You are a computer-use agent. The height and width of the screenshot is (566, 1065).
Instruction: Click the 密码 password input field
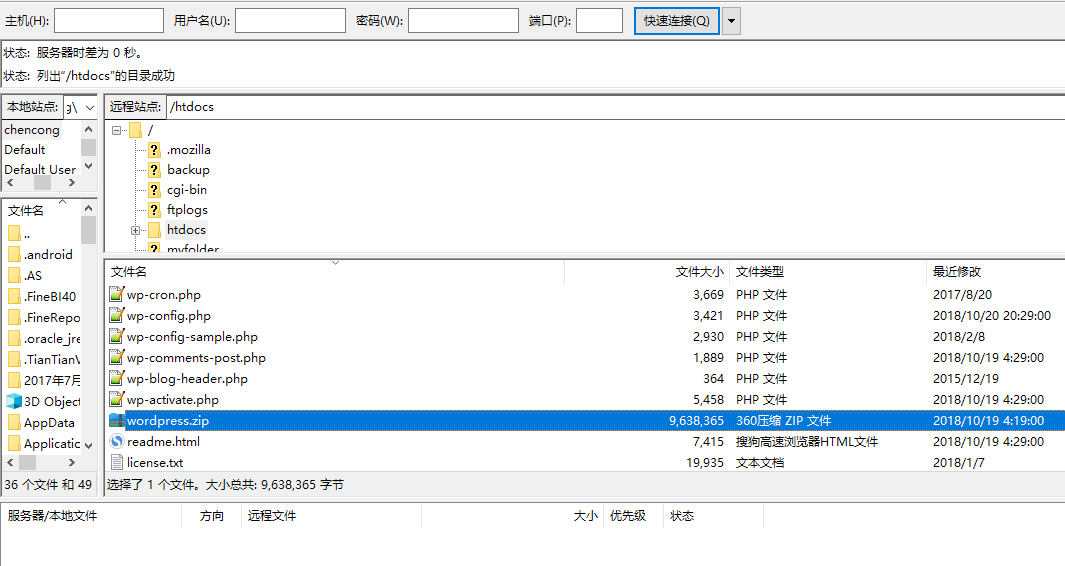coord(462,21)
